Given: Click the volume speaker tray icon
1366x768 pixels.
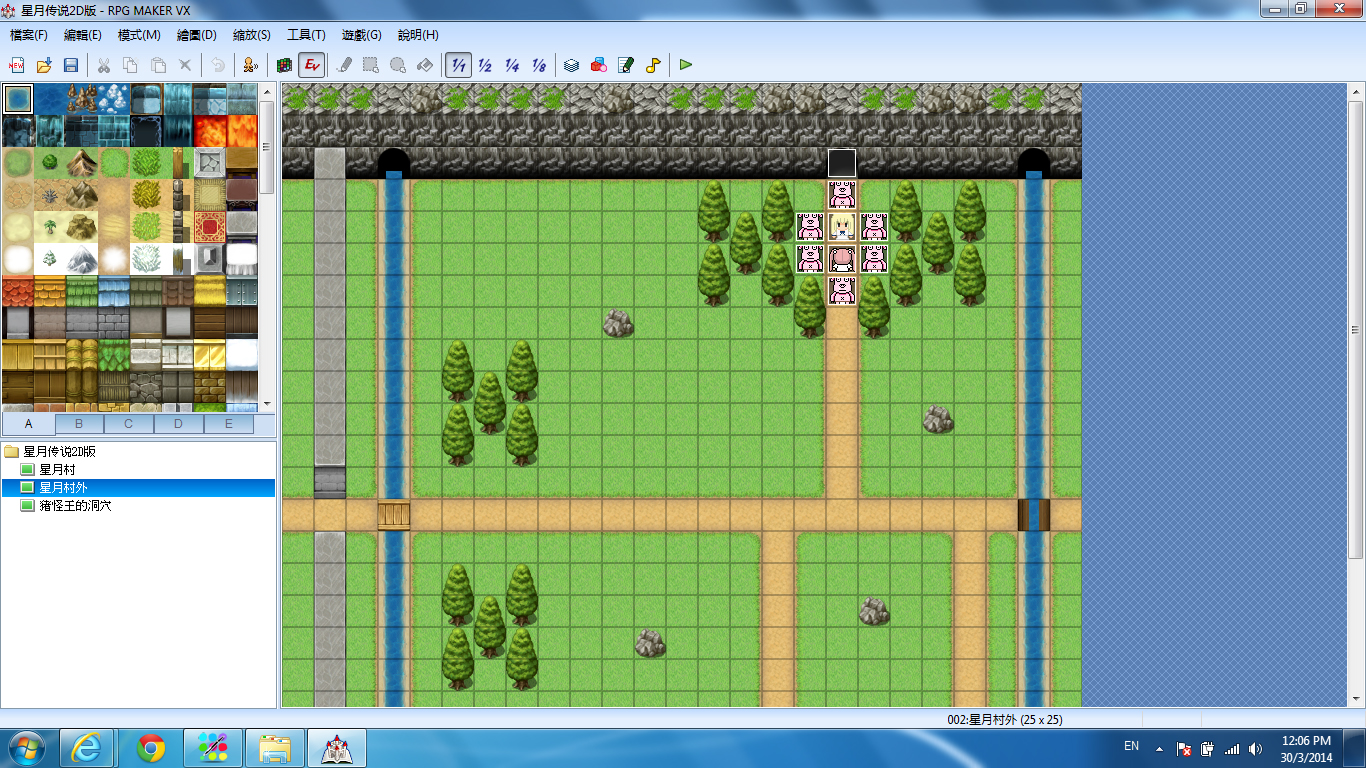Looking at the screenshot, I should pos(1255,748).
